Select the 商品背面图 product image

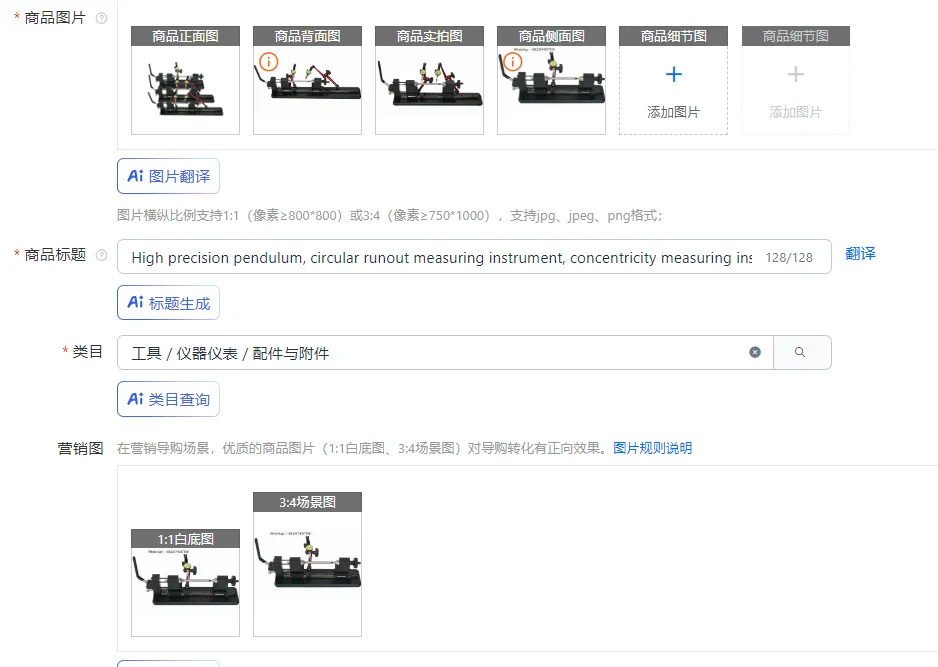307,80
